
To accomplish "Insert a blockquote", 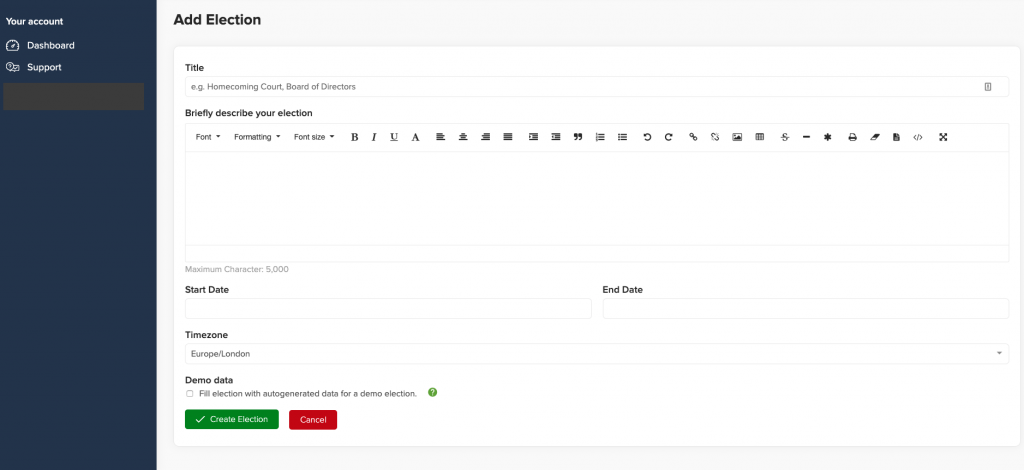I will 578,137.
